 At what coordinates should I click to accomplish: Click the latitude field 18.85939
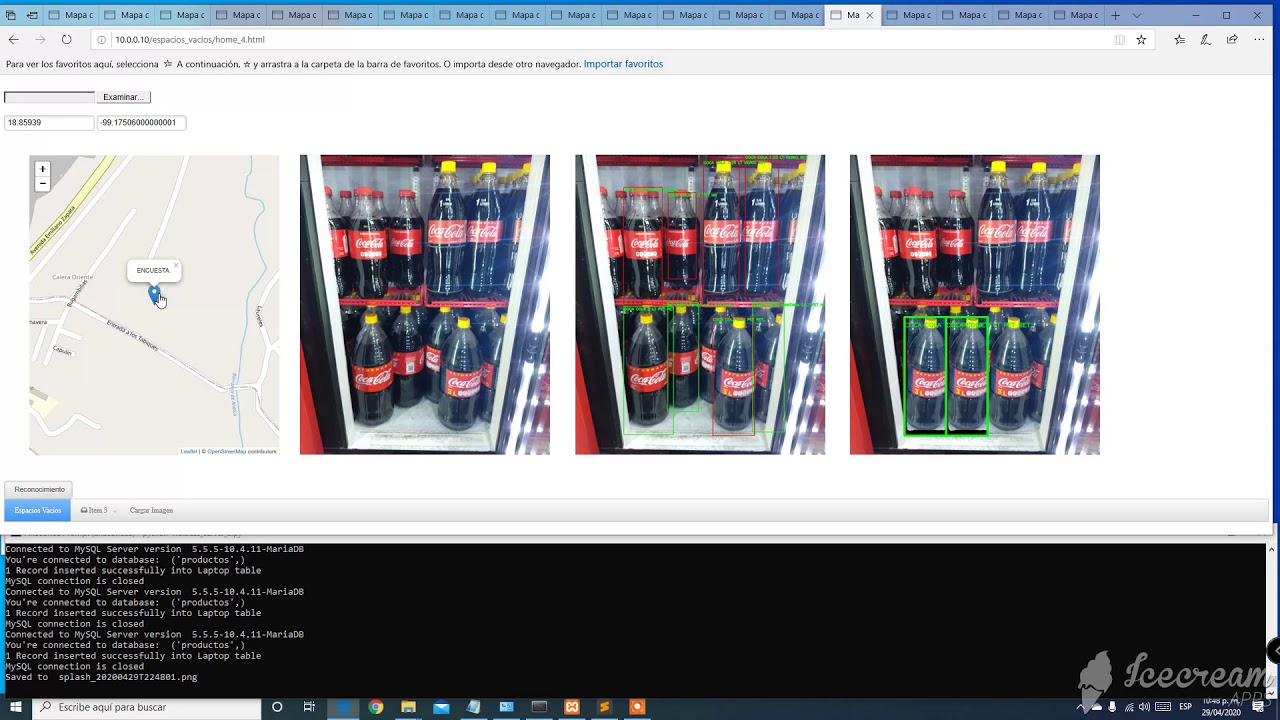pos(49,122)
